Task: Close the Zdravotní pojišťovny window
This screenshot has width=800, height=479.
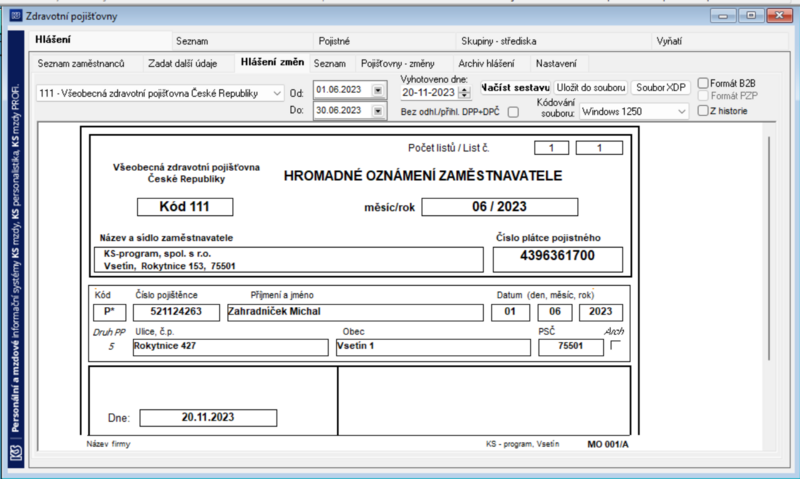Action: pyautogui.click(x=779, y=16)
